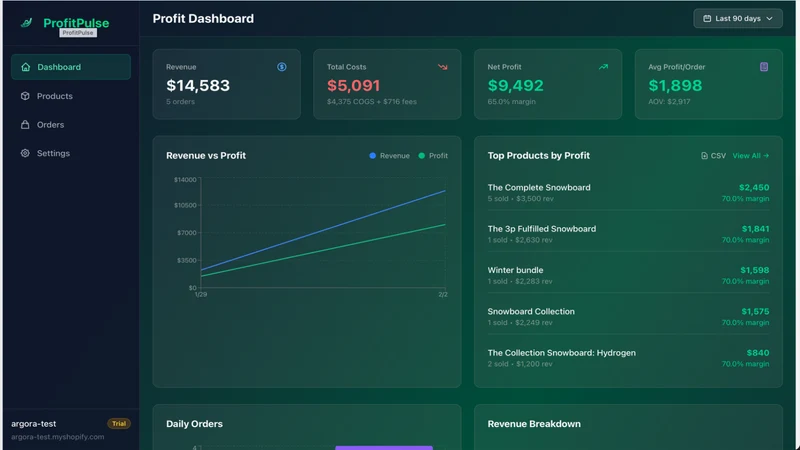Click the $1,841 profit amount

tap(755, 229)
